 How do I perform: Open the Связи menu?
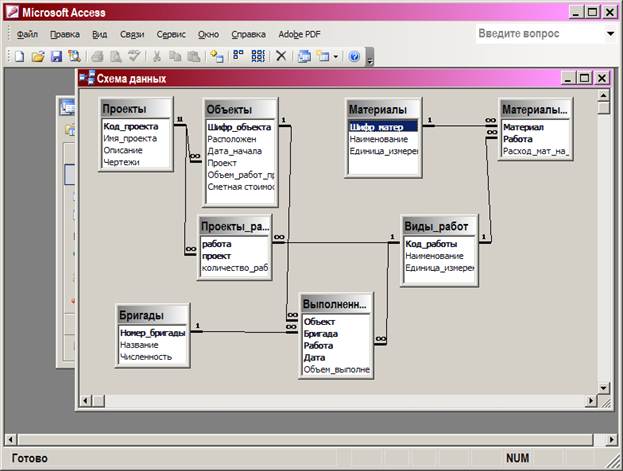tap(132, 35)
